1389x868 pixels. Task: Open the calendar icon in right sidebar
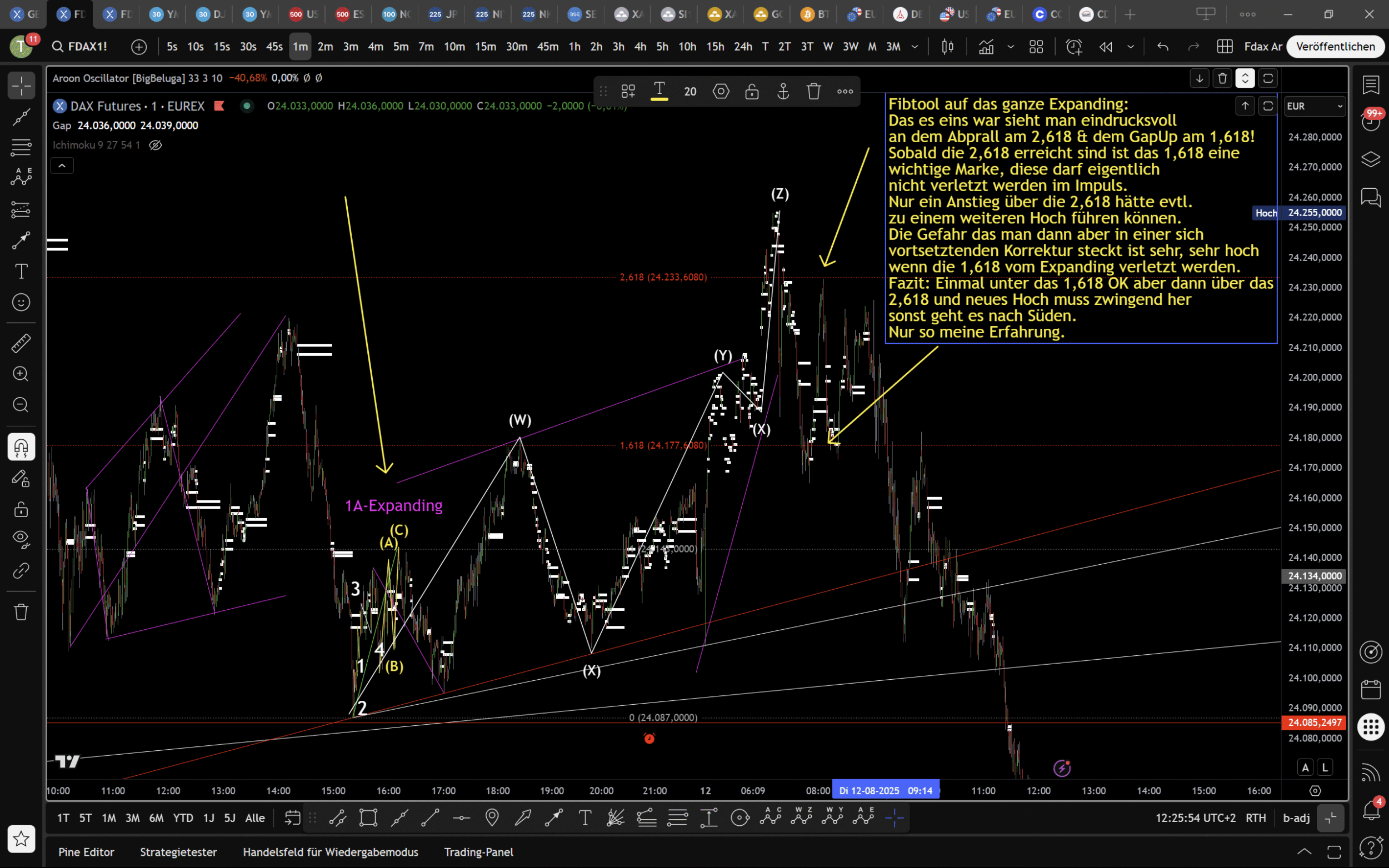coord(1371,689)
